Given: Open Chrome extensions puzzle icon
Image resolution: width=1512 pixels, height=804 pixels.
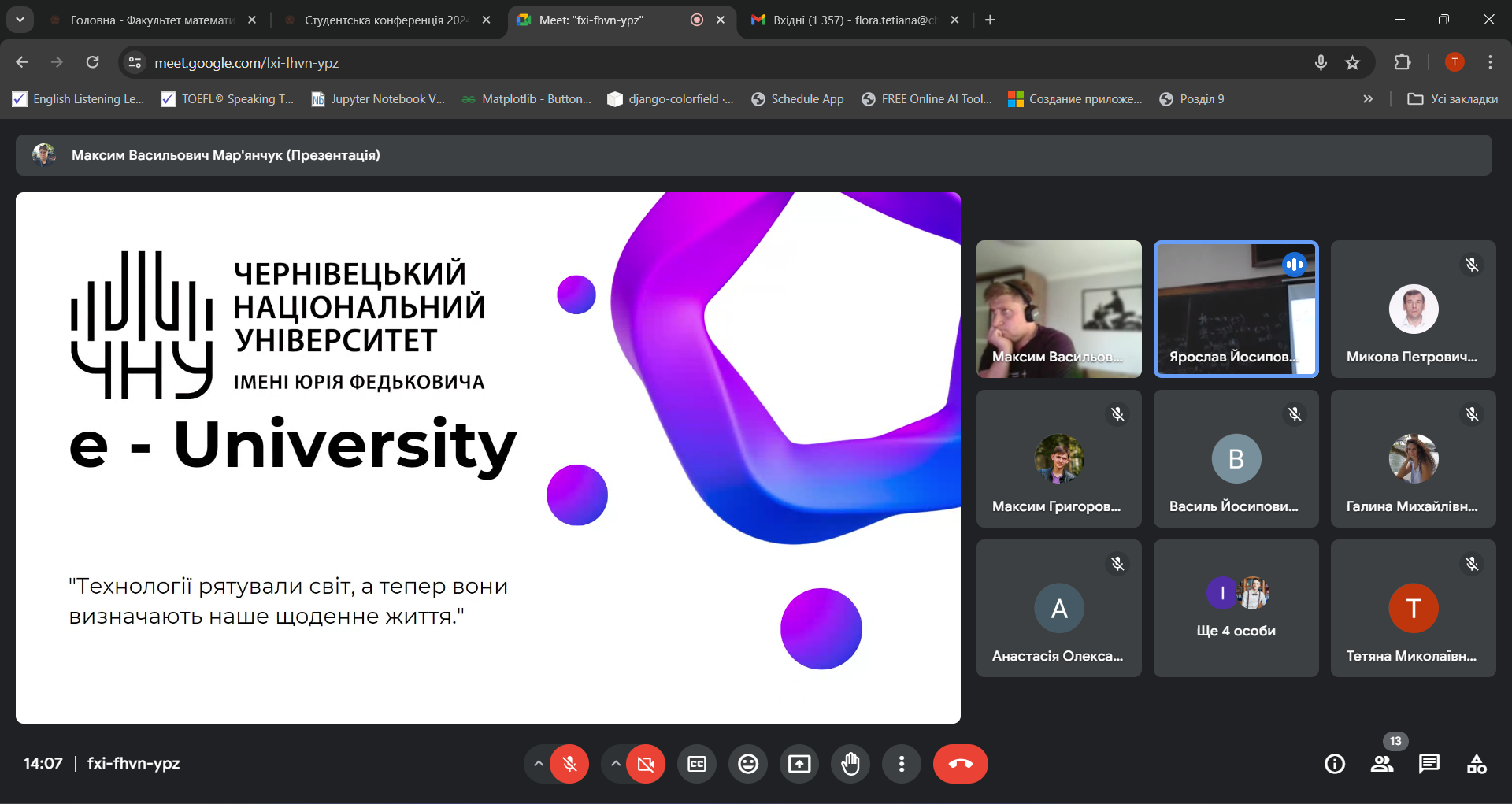Looking at the screenshot, I should (1403, 62).
